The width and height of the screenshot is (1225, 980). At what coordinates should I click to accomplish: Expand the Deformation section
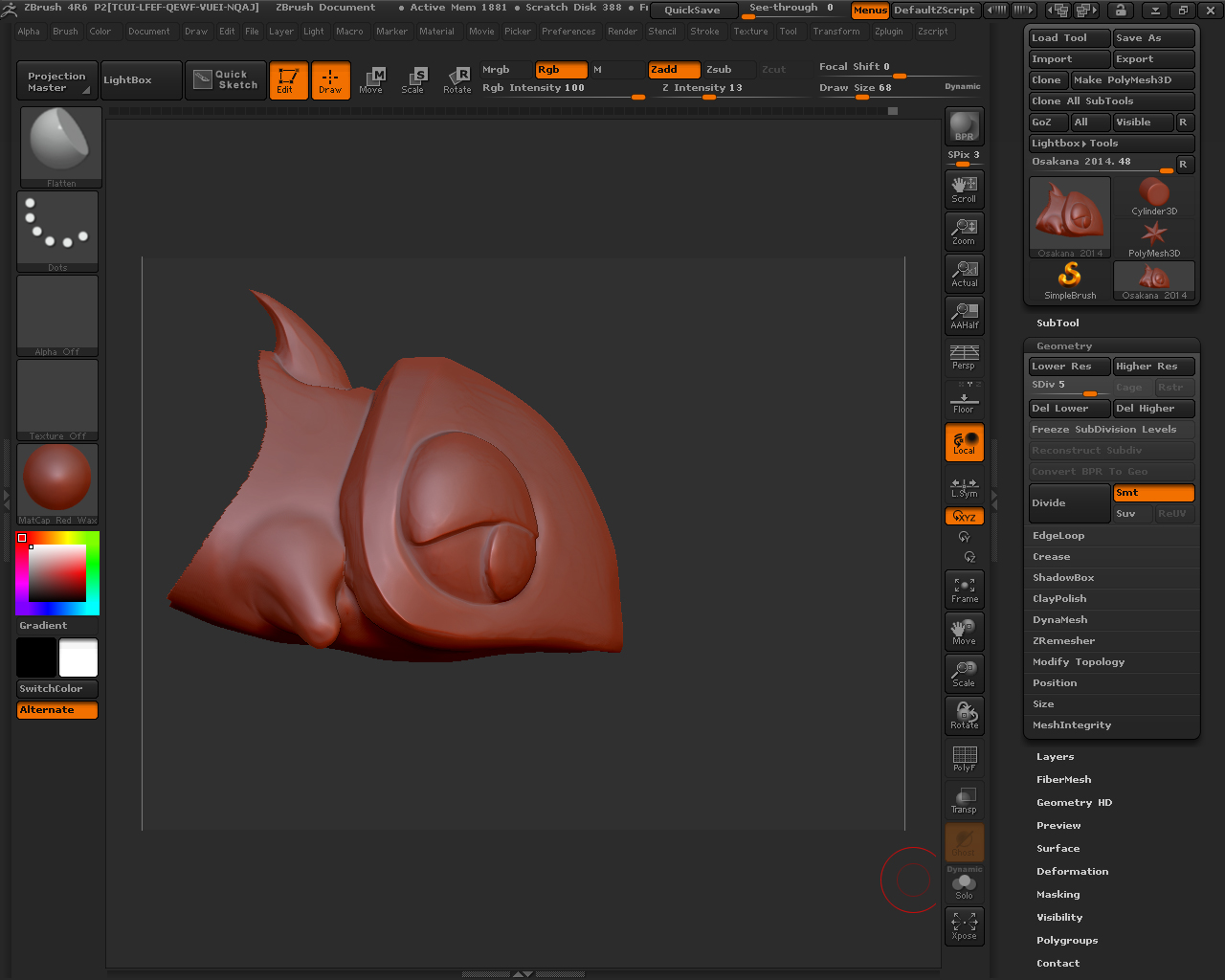[1072, 872]
